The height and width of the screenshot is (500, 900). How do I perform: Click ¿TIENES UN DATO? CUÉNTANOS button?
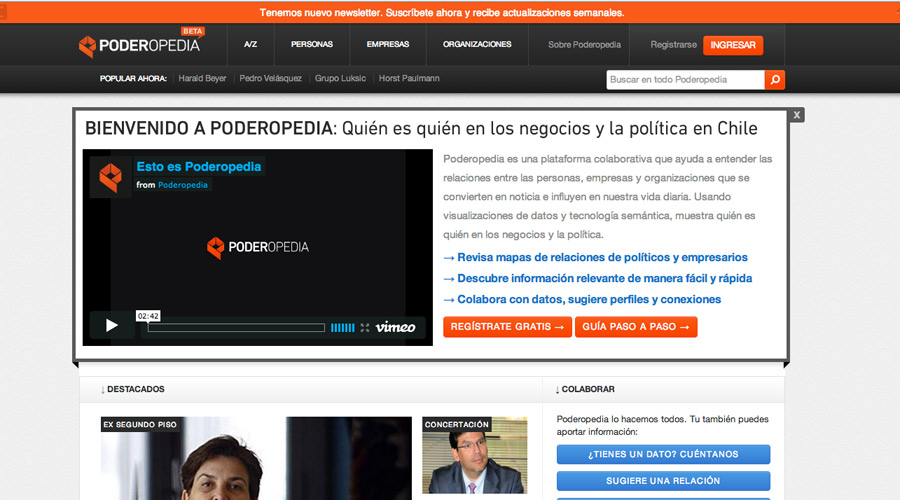[664, 454]
